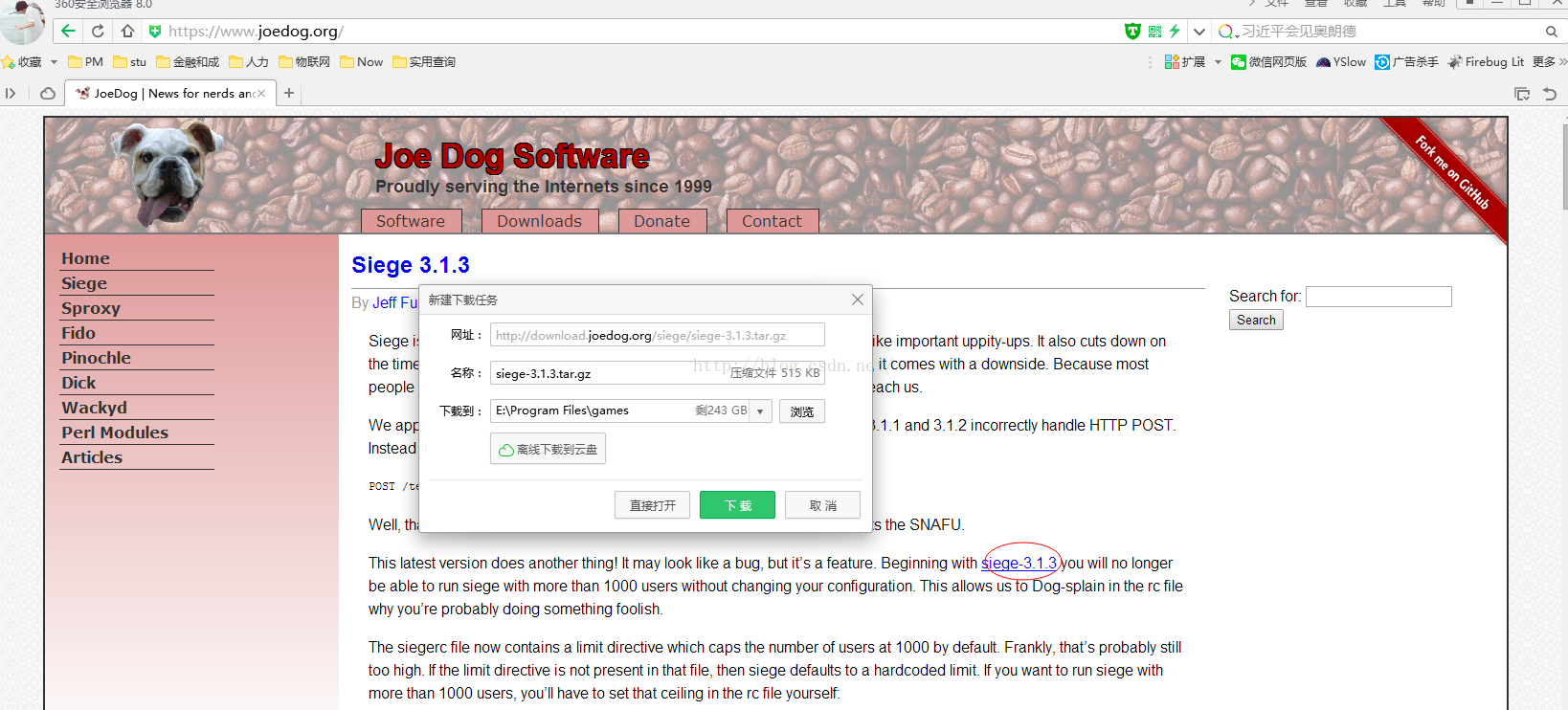The height and width of the screenshot is (710, 1568).
Task: Click 离线下载到云盘 button
Action: click(548, 449)
